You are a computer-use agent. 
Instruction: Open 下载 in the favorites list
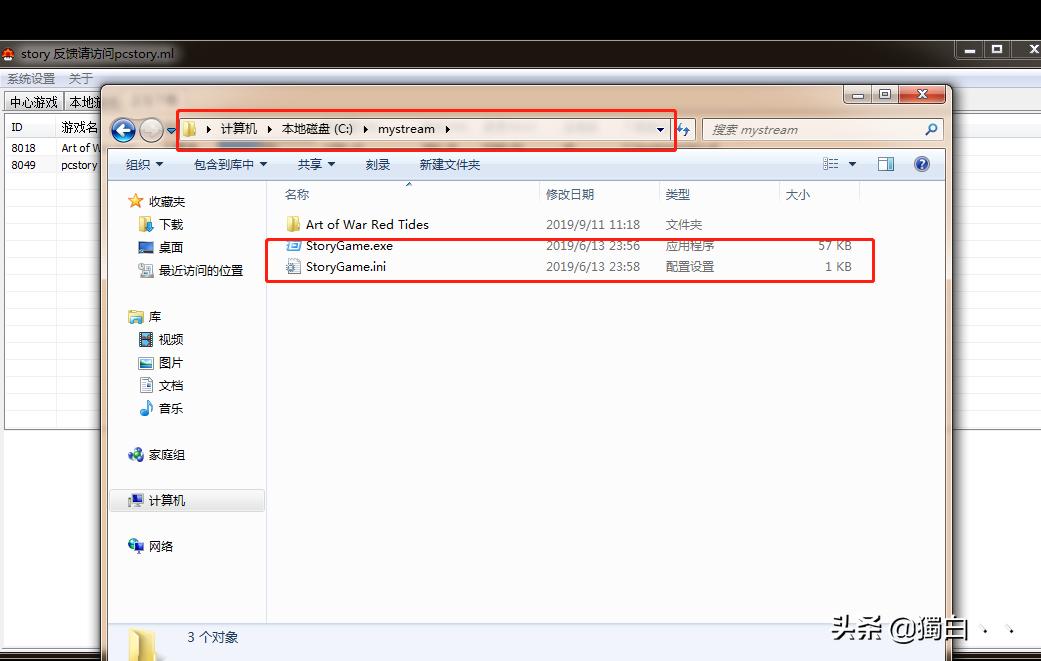(x=171, y=224)
